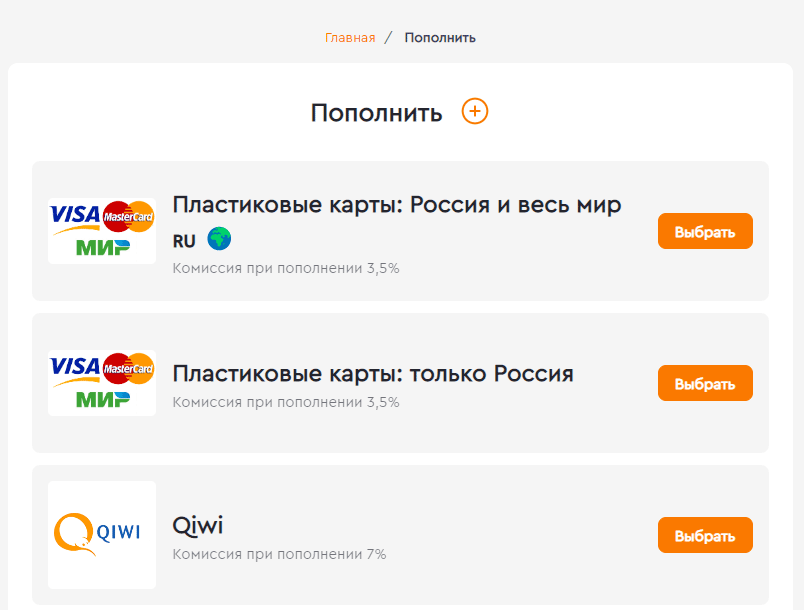Click the Visa logo in Russia-only cards option

(75, 367)
